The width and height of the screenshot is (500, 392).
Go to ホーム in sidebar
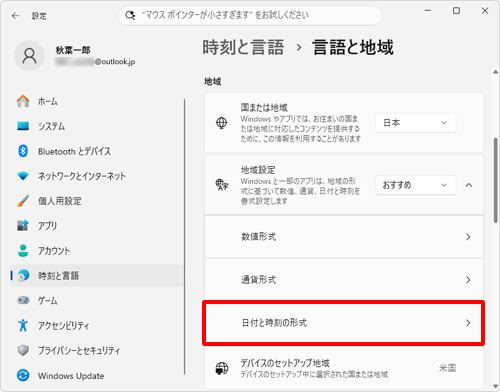point(97,101)
